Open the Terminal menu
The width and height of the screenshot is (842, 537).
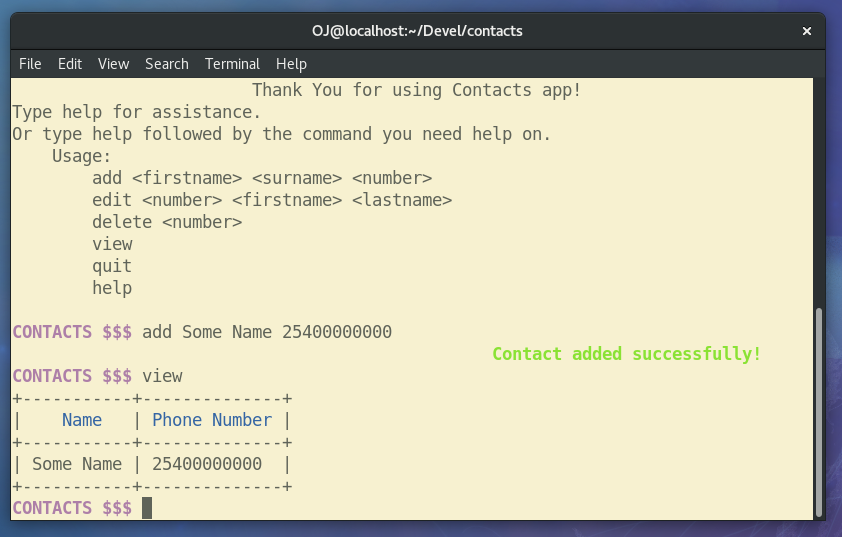[232, 64]
